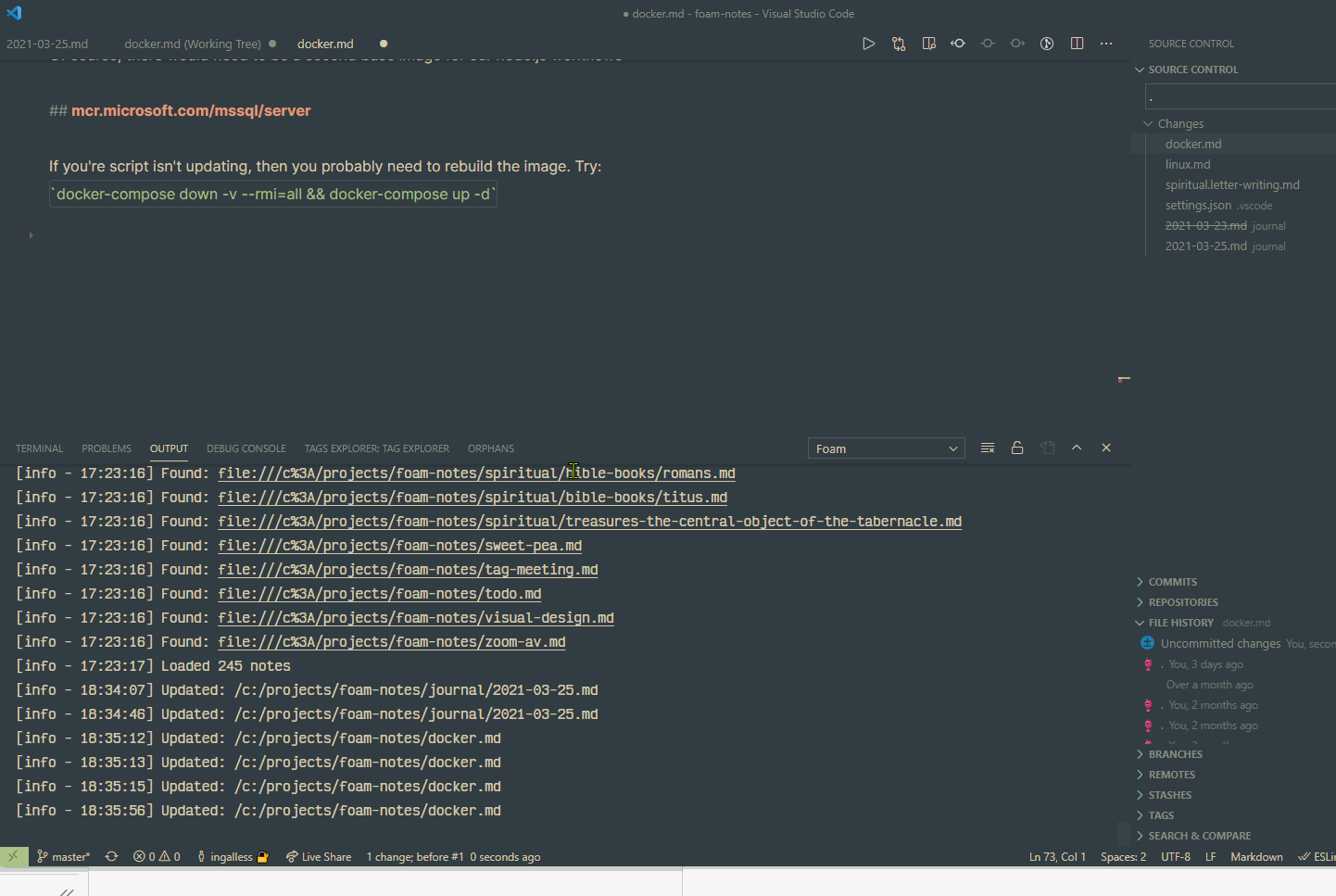Image resolution: width=1336 pixels, height=896 pixels.
Task: Open the commit graph icon in editor toolbar
Action: (1046, 43)
